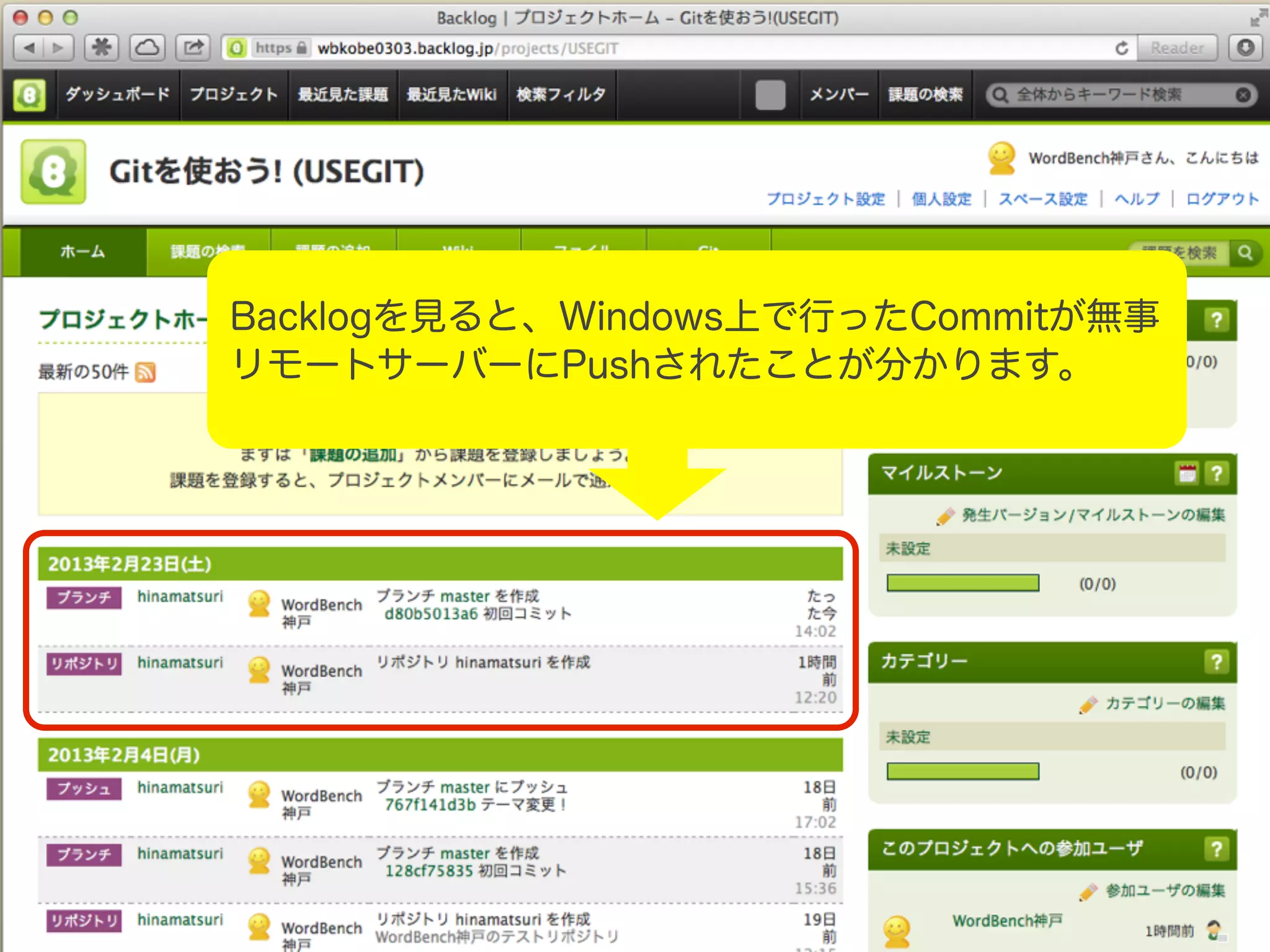The width and height of the screenshot is (1270, 952).
Task: Open commit d80b5013a6 link
Action: [431, 614]
